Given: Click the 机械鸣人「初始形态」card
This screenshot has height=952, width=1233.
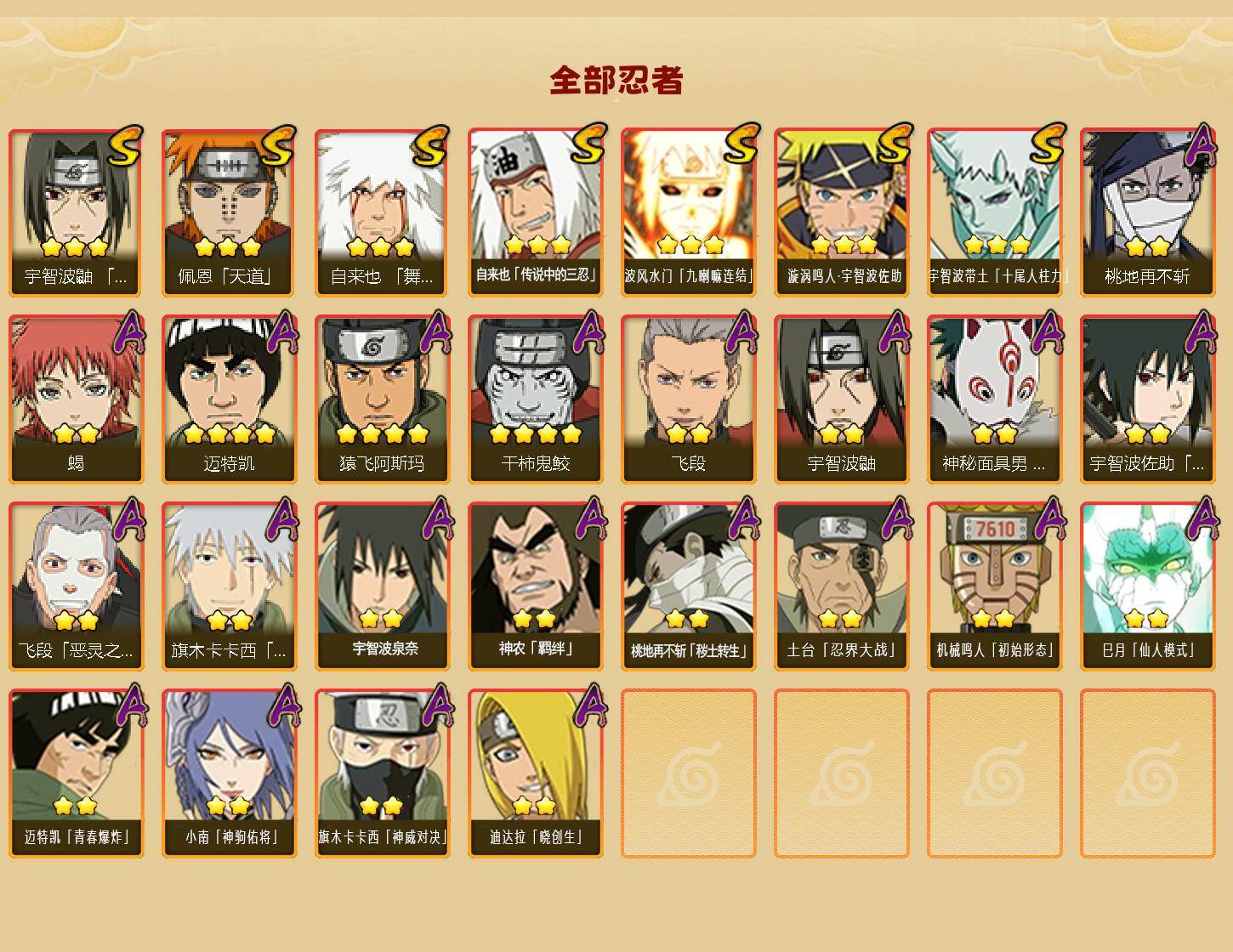Looking at the screenshot, I should coord(995,586).
